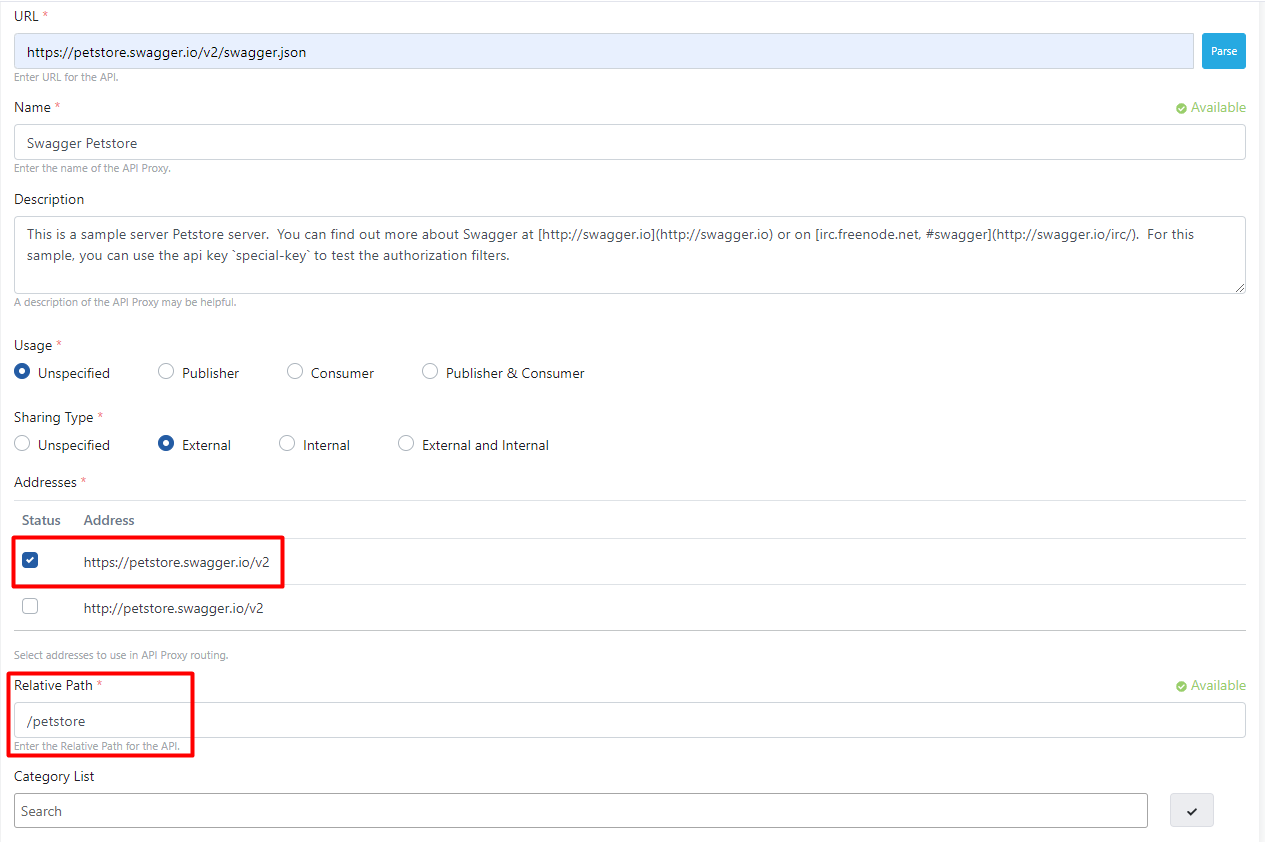Screen dimensions: 1265x842
Task: Click the Available status icon for Relative Path
Action: coord(1181,686)
